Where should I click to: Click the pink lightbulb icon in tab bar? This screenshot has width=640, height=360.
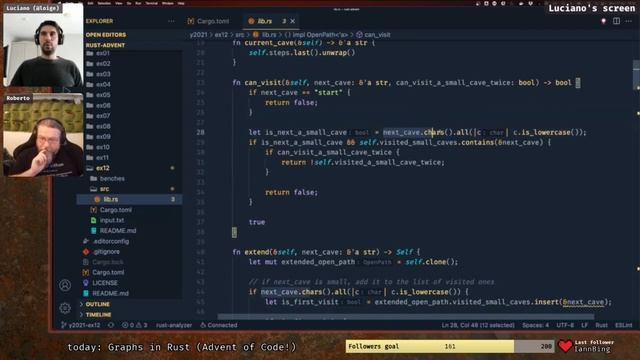603,21
